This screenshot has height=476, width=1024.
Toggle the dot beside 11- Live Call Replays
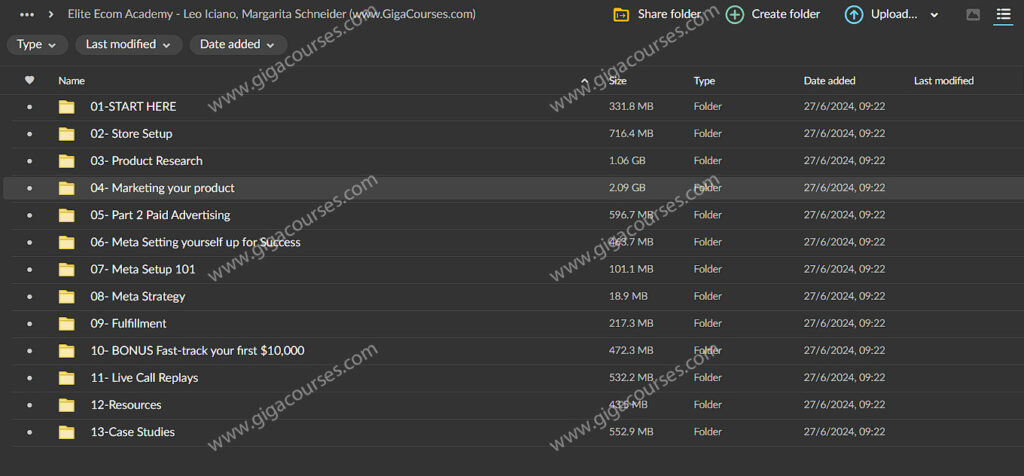point(29,378)
